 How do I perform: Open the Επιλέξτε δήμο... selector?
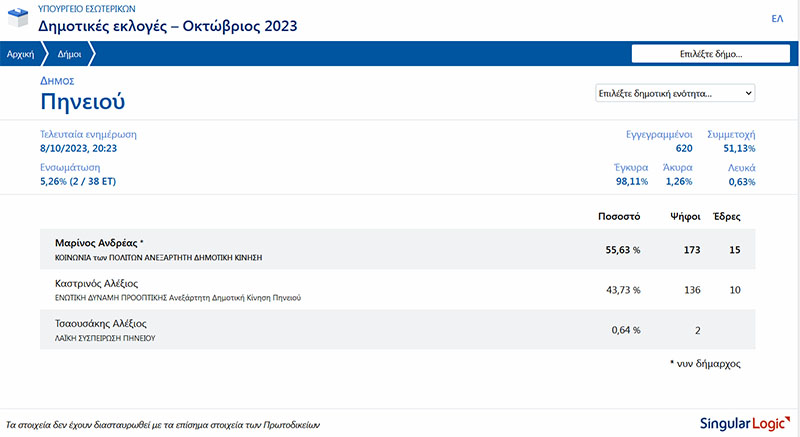tap(708, 54)
